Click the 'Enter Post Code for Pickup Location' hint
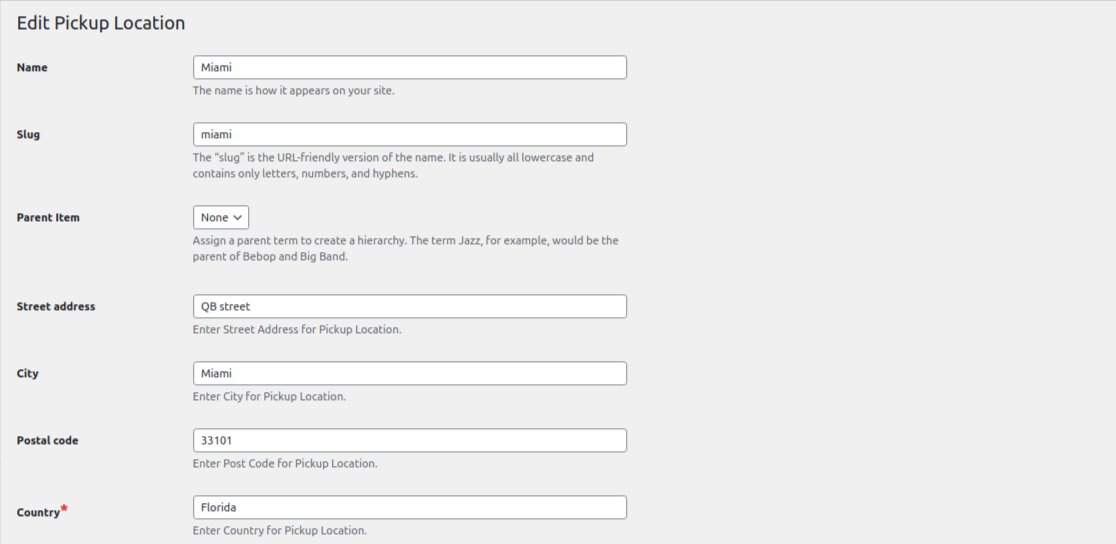Screen dimensions: 1116x544 pos(285,463)
